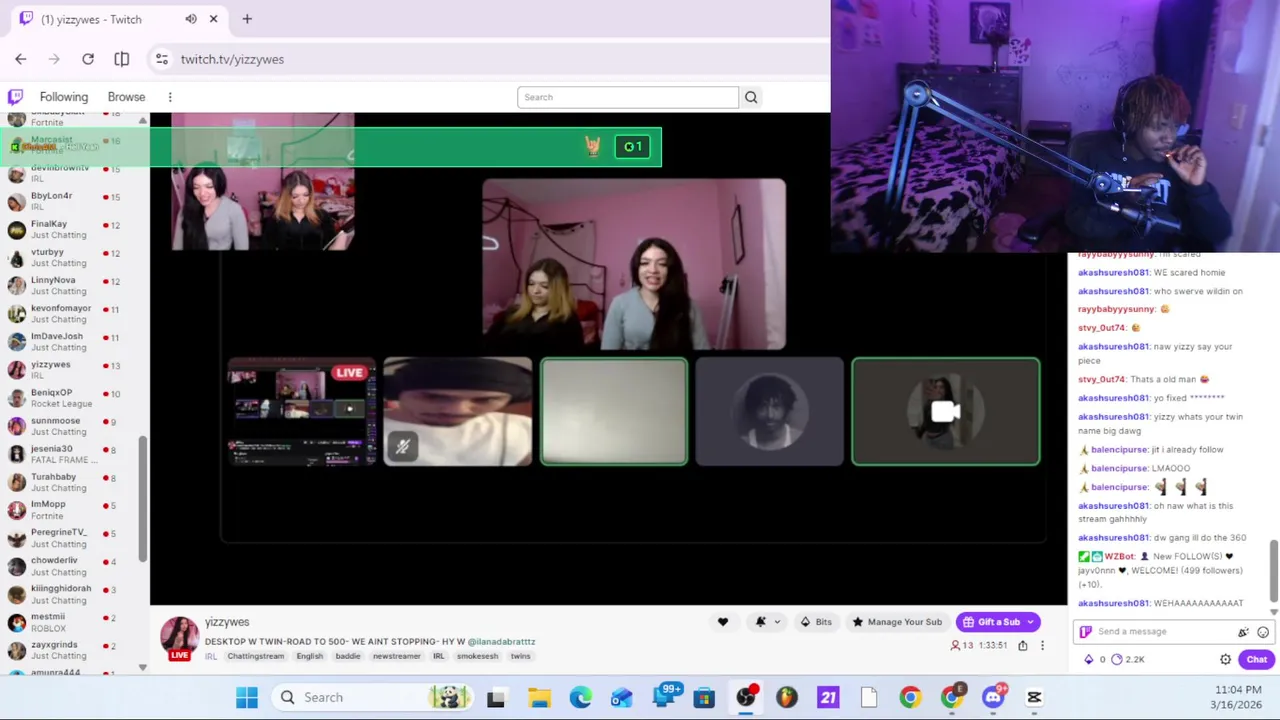Click sidebar scroll-up arrow
1280x720 pixels.
[x=142, y=121]
